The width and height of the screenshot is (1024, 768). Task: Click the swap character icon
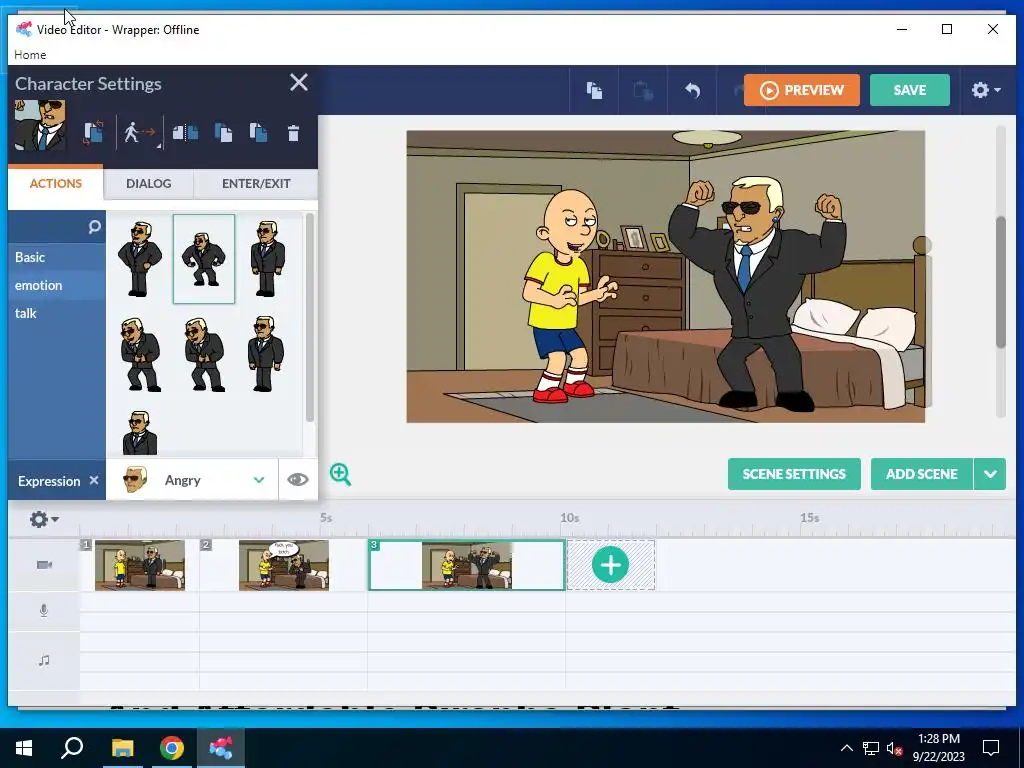pos(93,133)
